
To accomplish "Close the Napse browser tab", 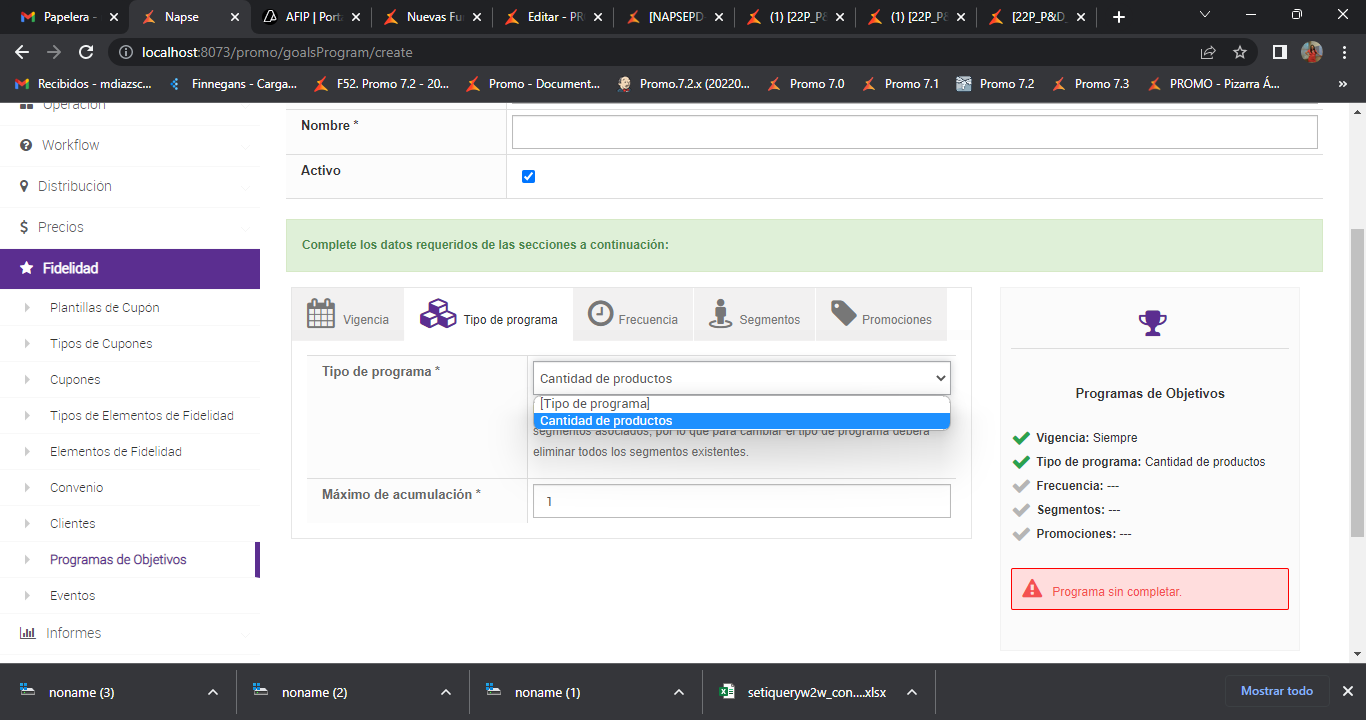I will pos(236,17).
